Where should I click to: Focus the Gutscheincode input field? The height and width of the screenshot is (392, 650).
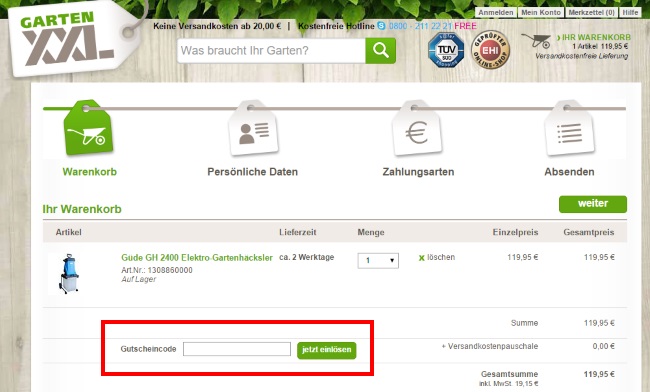(x=237, y=349)
